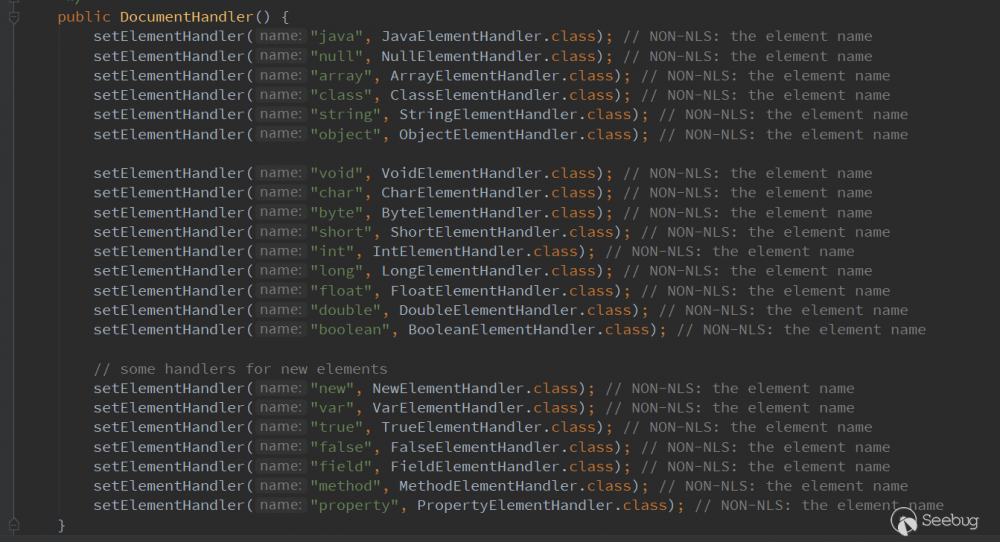Screen dimensions: 1000x542
Task: Select the "string" string literal
Action: [x=345, y=115]
